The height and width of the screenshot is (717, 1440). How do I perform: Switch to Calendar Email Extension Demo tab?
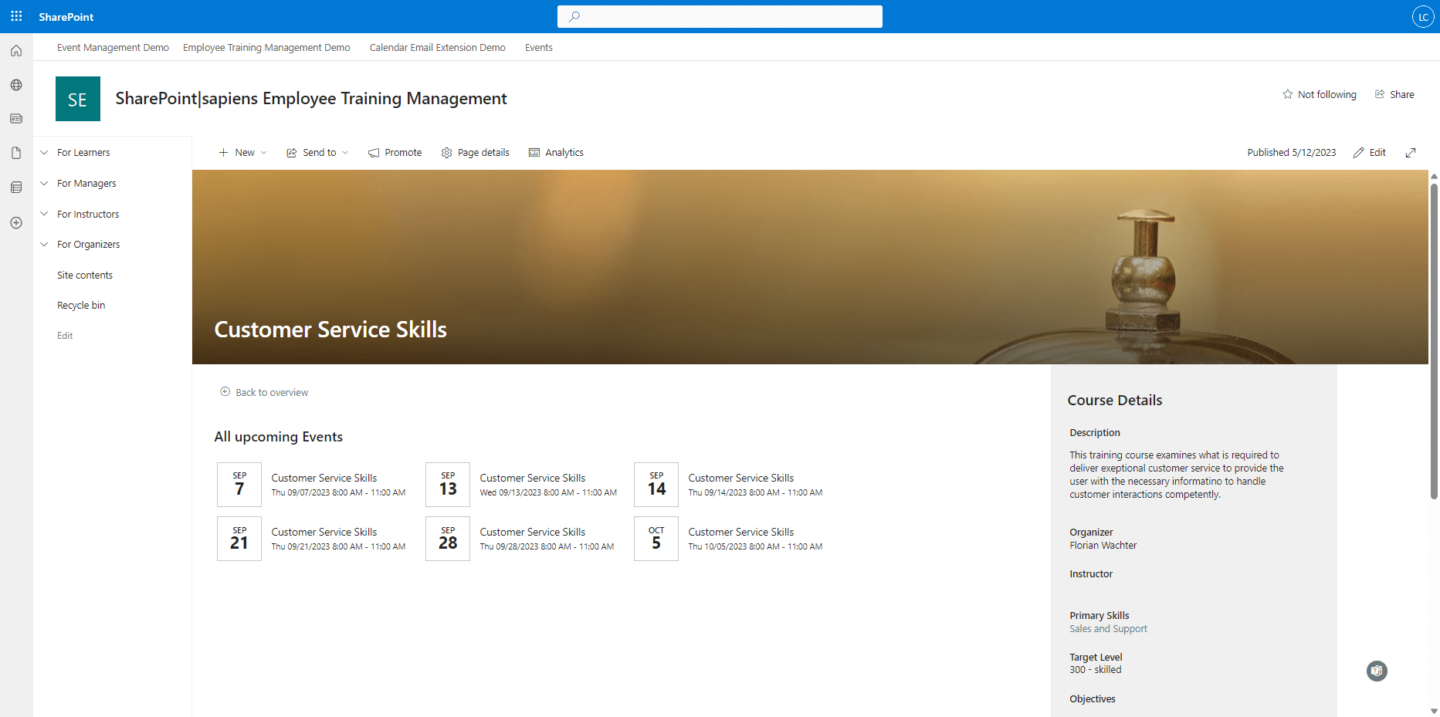[437, 47]
